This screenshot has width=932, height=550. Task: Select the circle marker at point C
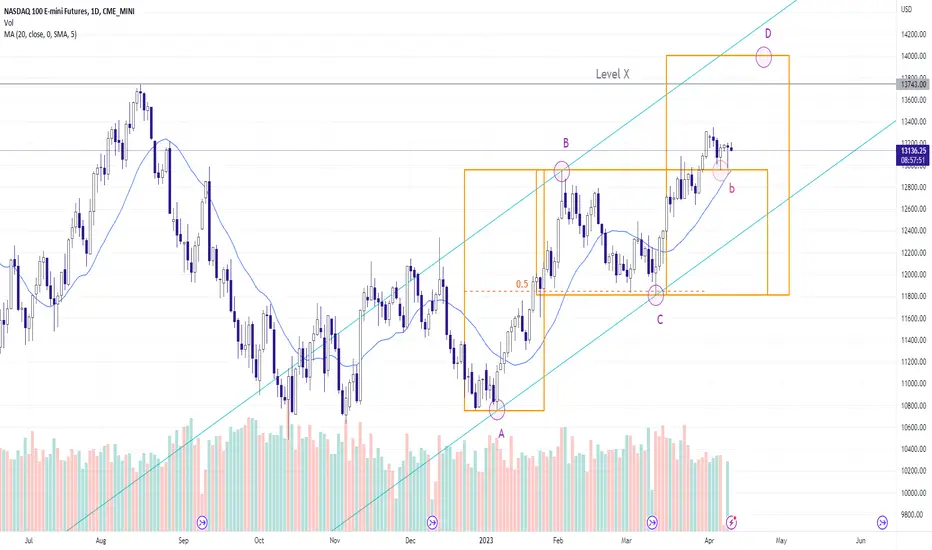[656, 295]
